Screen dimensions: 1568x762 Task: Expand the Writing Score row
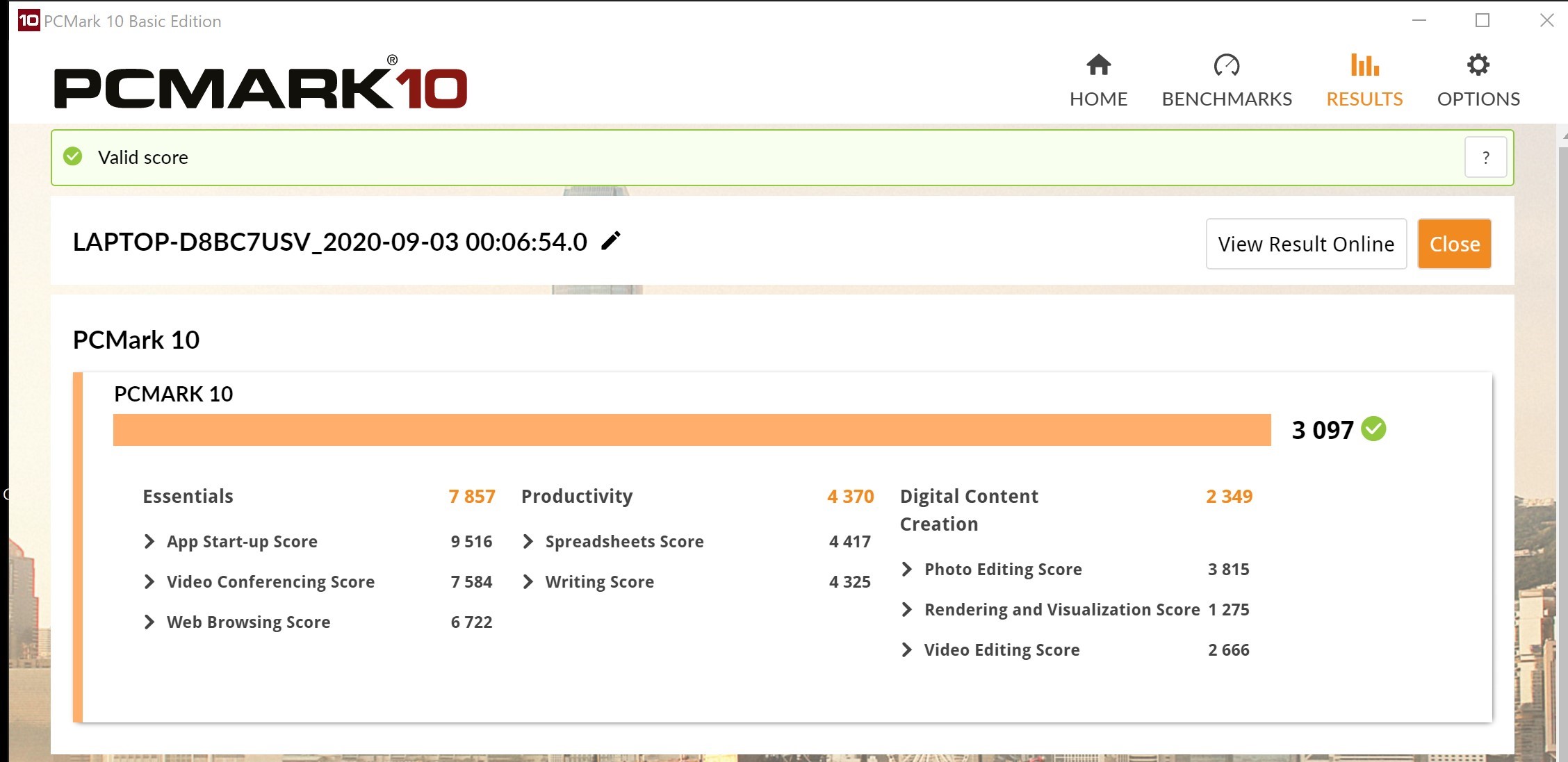pyautogui.click(x=528, y=582)
